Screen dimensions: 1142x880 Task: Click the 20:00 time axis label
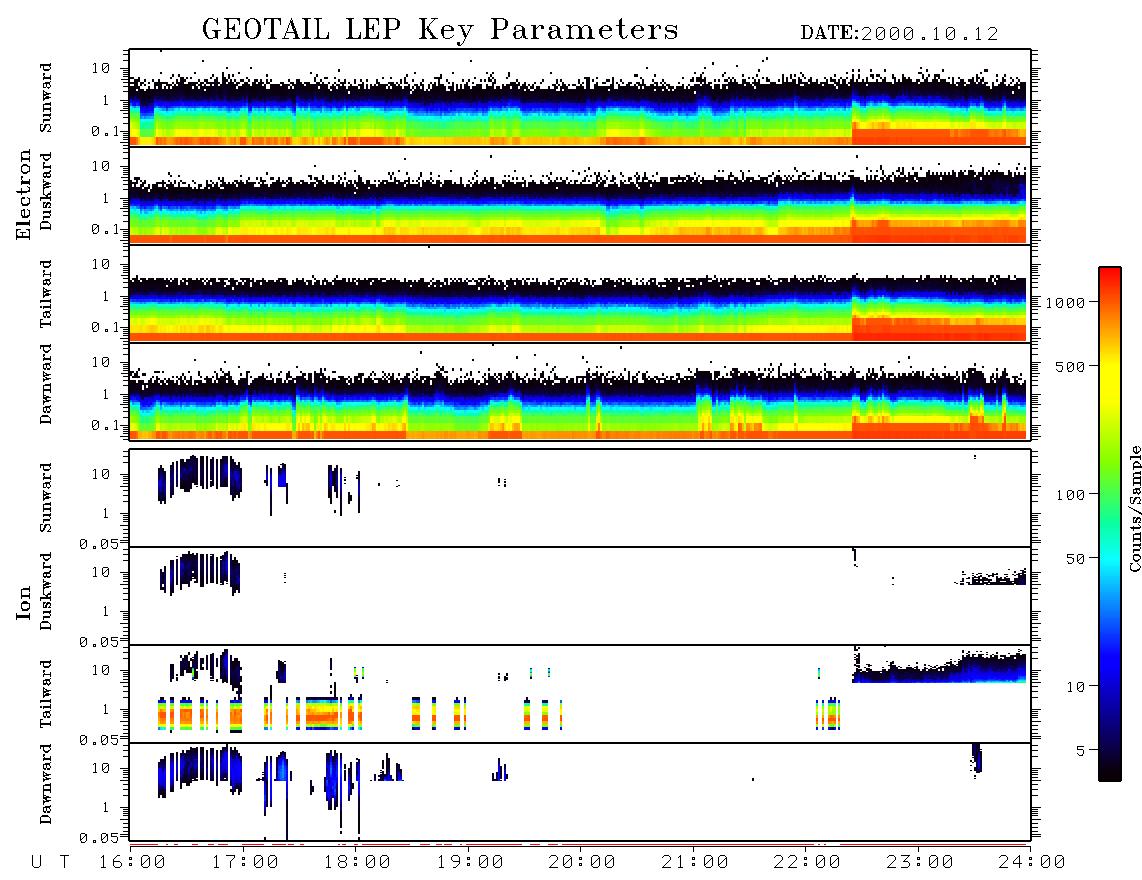point(583,862)
